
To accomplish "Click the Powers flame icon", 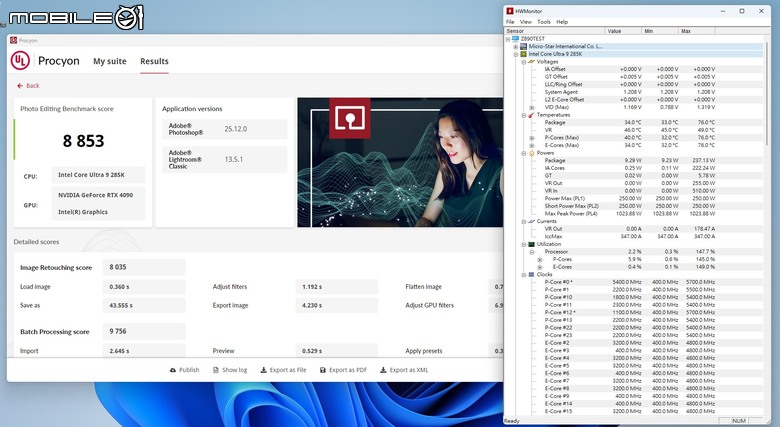I will [x=531, y=153].
